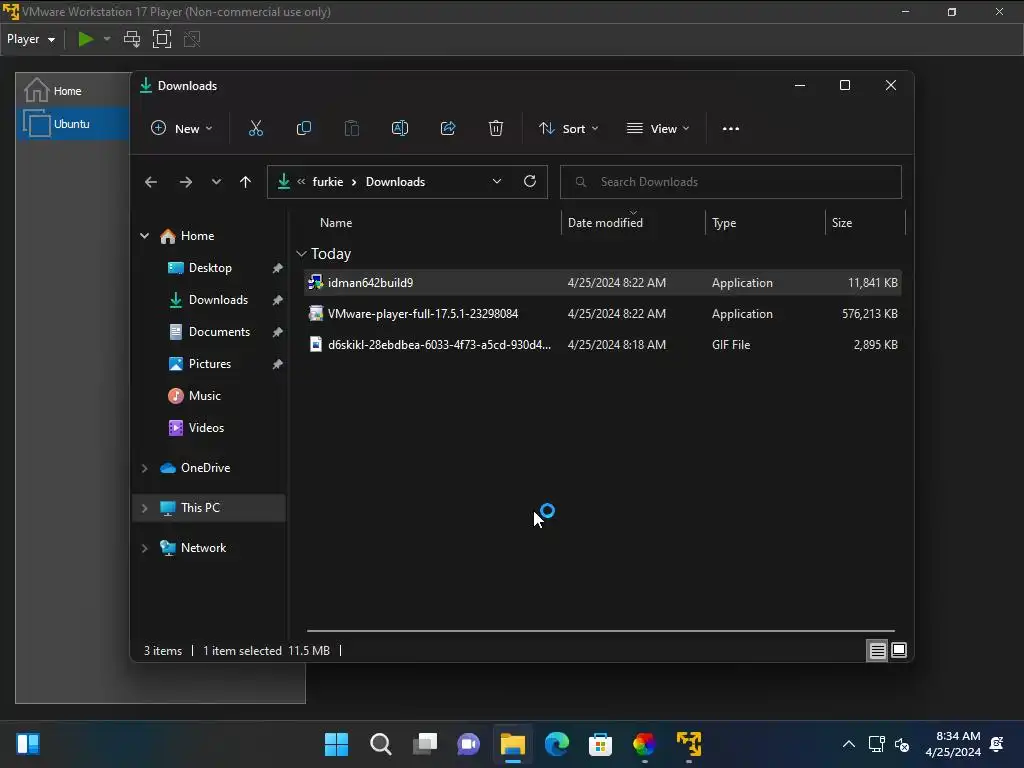Open Microsoft Store from the taskbar
Viewport: 1024px width, 768px height.
600,744
